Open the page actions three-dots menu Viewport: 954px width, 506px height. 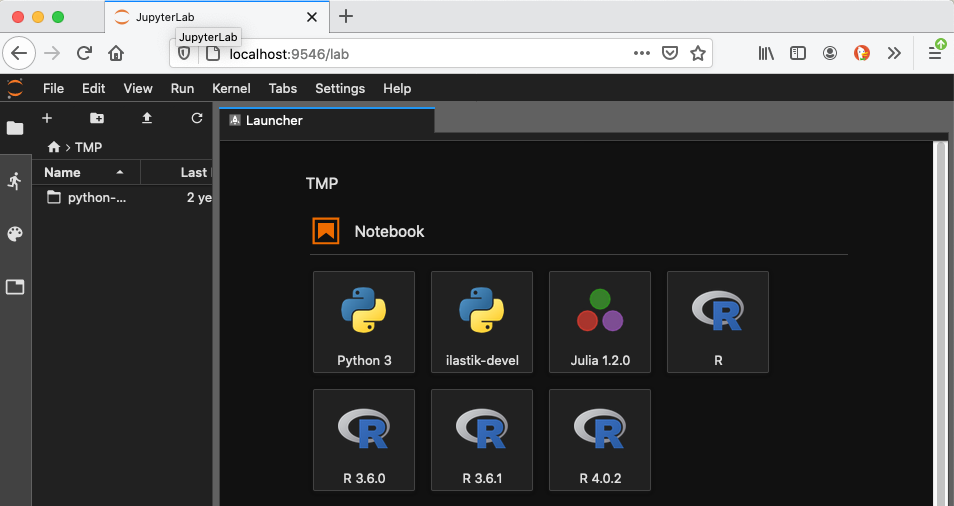642,54
